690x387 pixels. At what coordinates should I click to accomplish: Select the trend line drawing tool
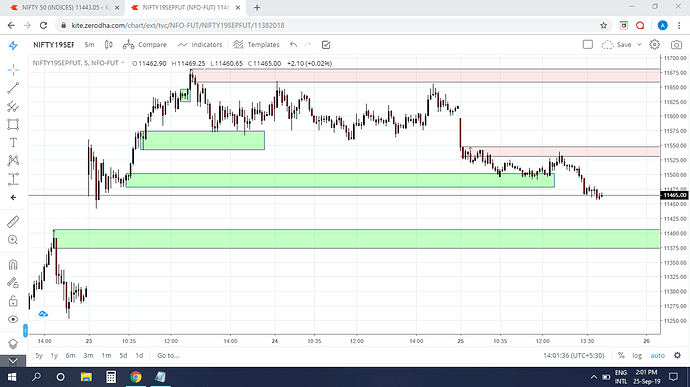click(13, 88)
